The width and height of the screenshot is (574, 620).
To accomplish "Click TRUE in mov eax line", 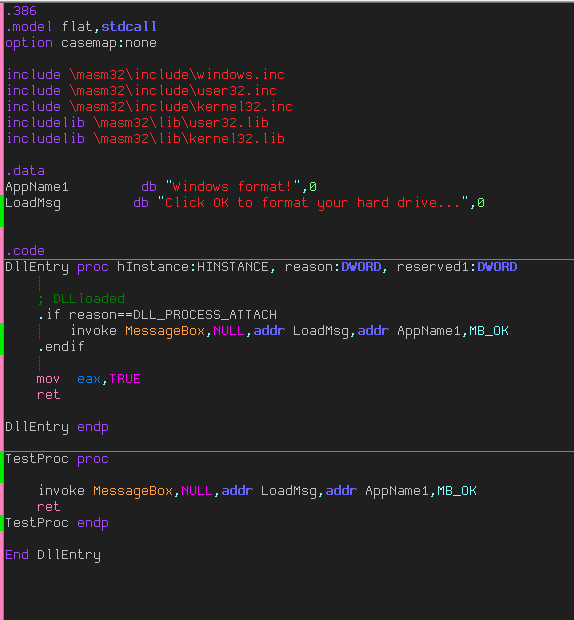I will pyautogui.click(x=125, y=379).
